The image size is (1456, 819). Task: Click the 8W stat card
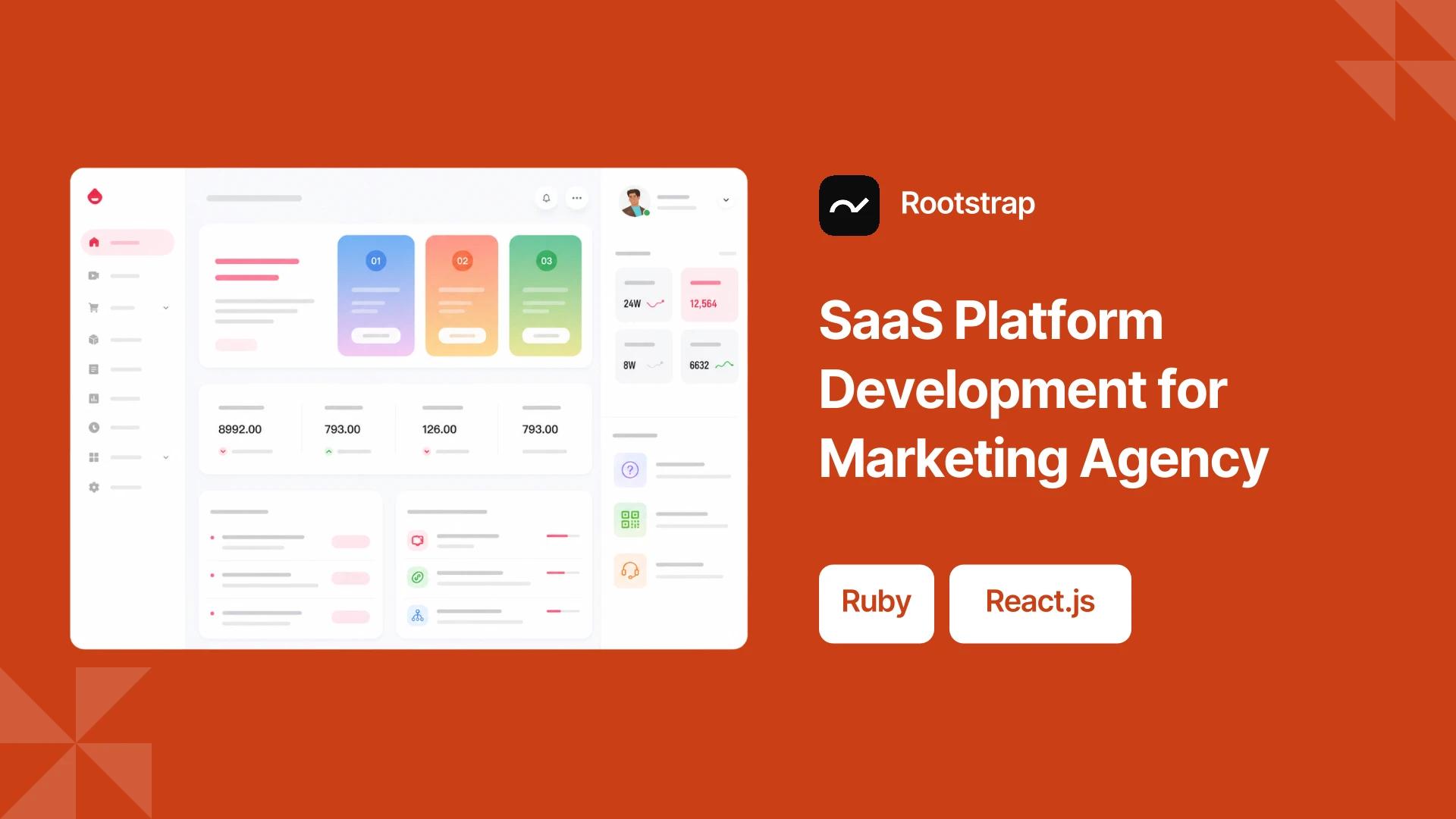click(644, 356)
